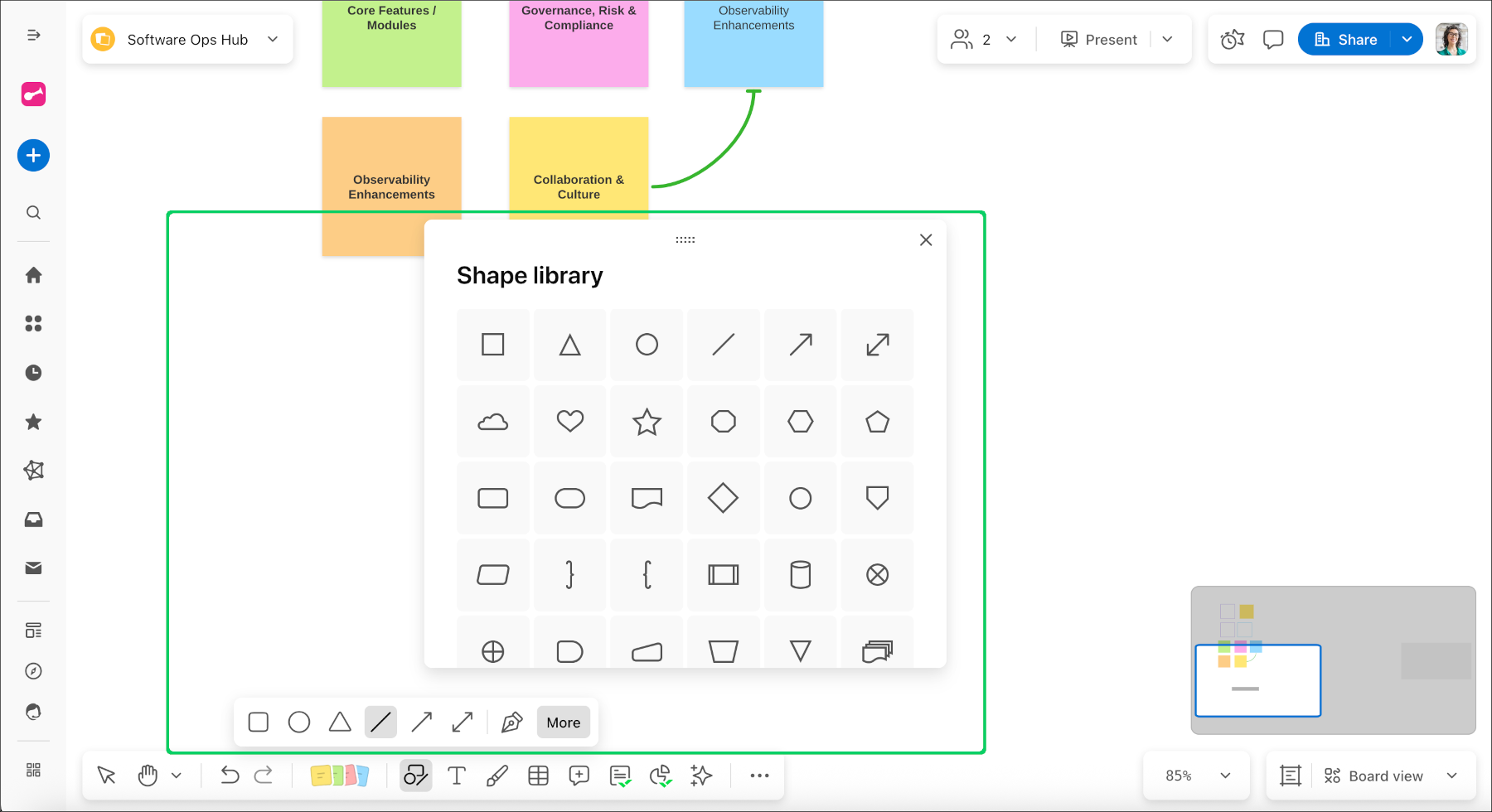Open the charts tool in the toolbar

661,776
